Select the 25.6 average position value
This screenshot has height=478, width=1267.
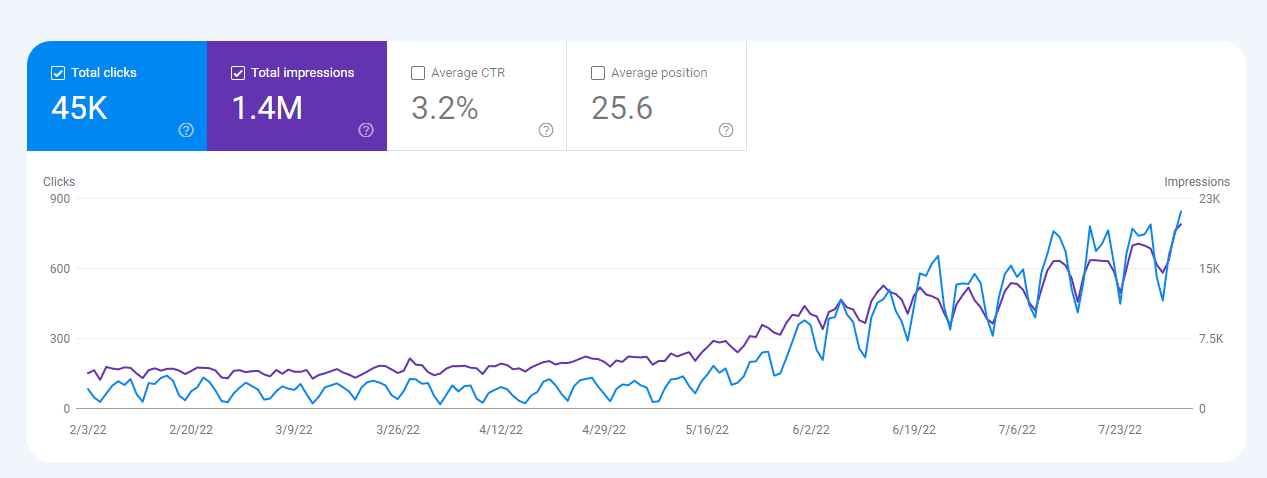pyautogui.click(x=622, y=107)
